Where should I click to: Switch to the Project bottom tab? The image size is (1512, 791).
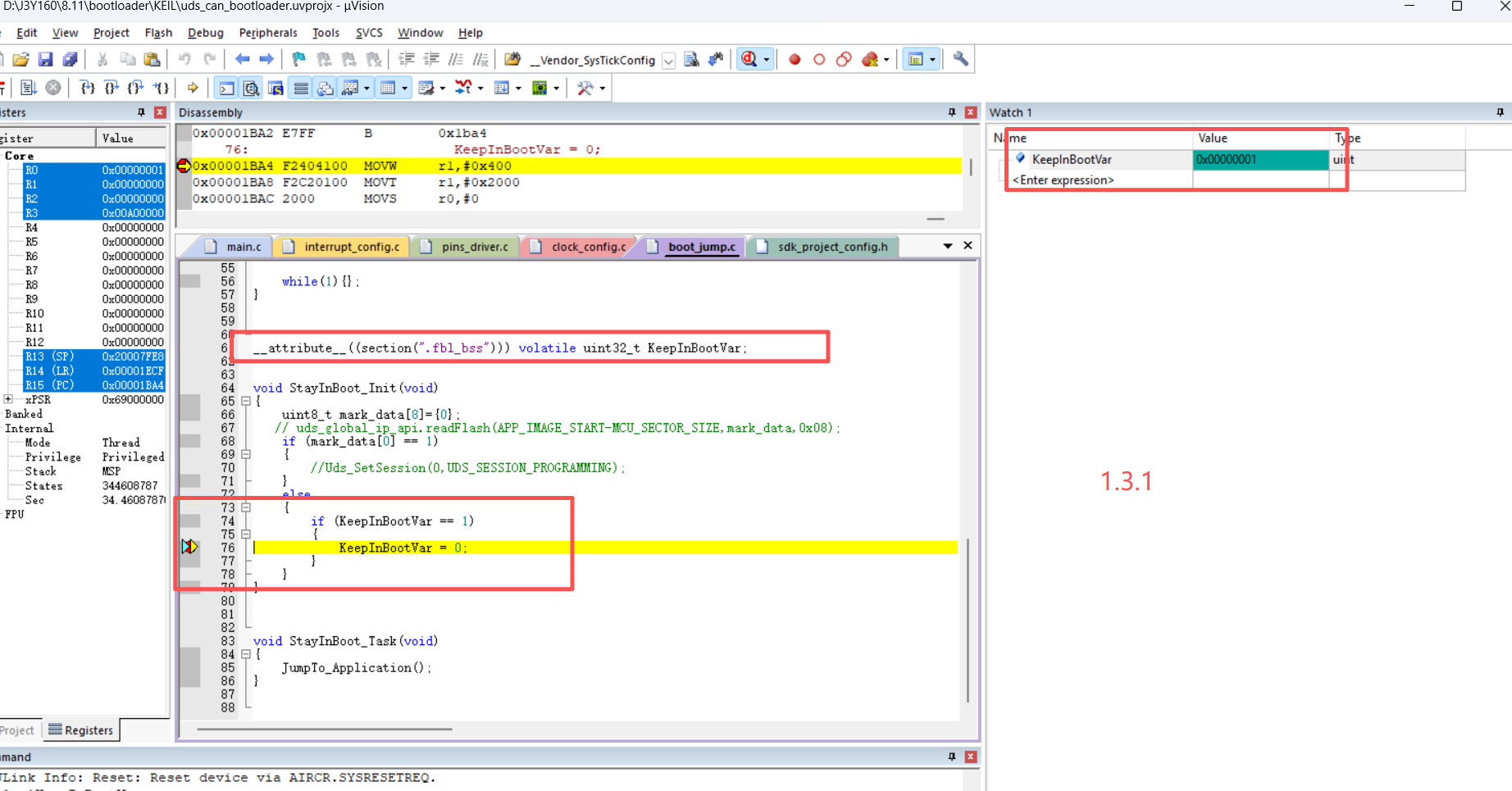17,730
